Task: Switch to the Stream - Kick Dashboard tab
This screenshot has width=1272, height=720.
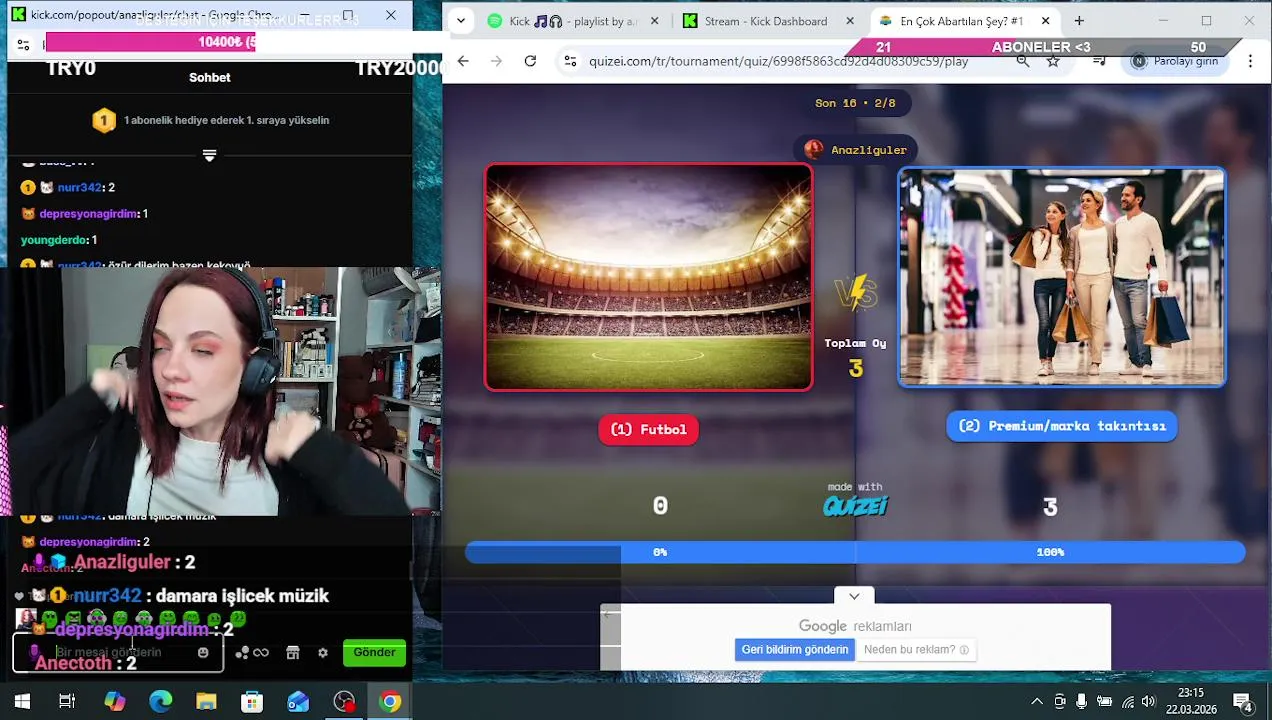Action: click(766, 21)
